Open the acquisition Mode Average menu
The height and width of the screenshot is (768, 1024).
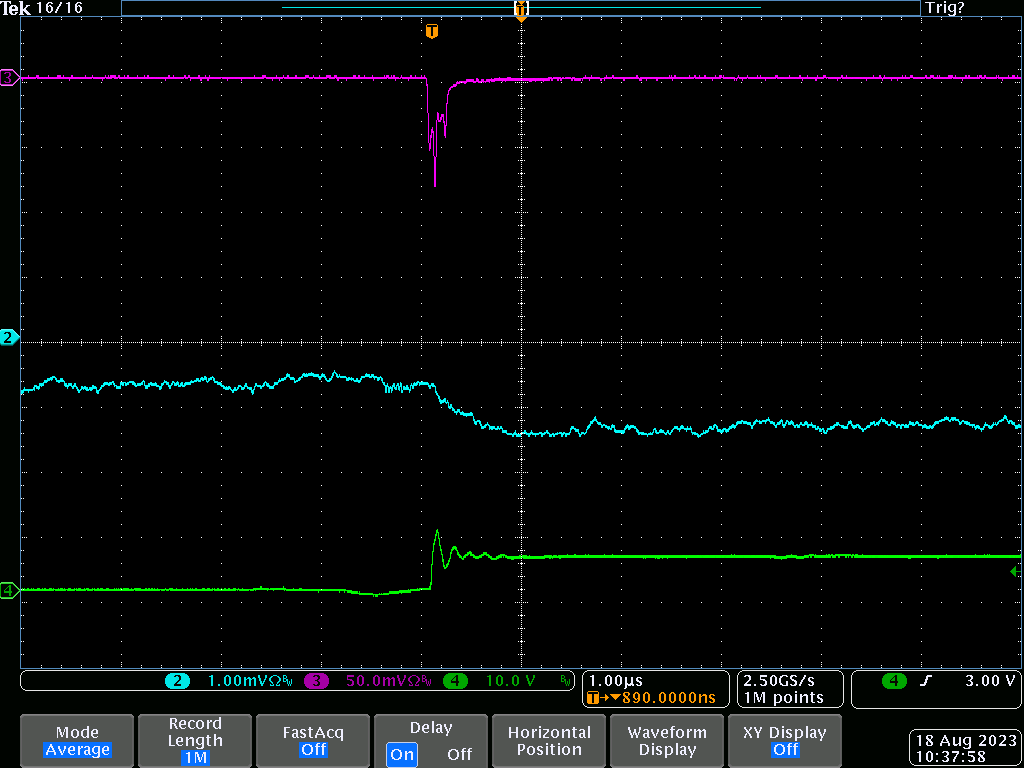pos(77,741)
